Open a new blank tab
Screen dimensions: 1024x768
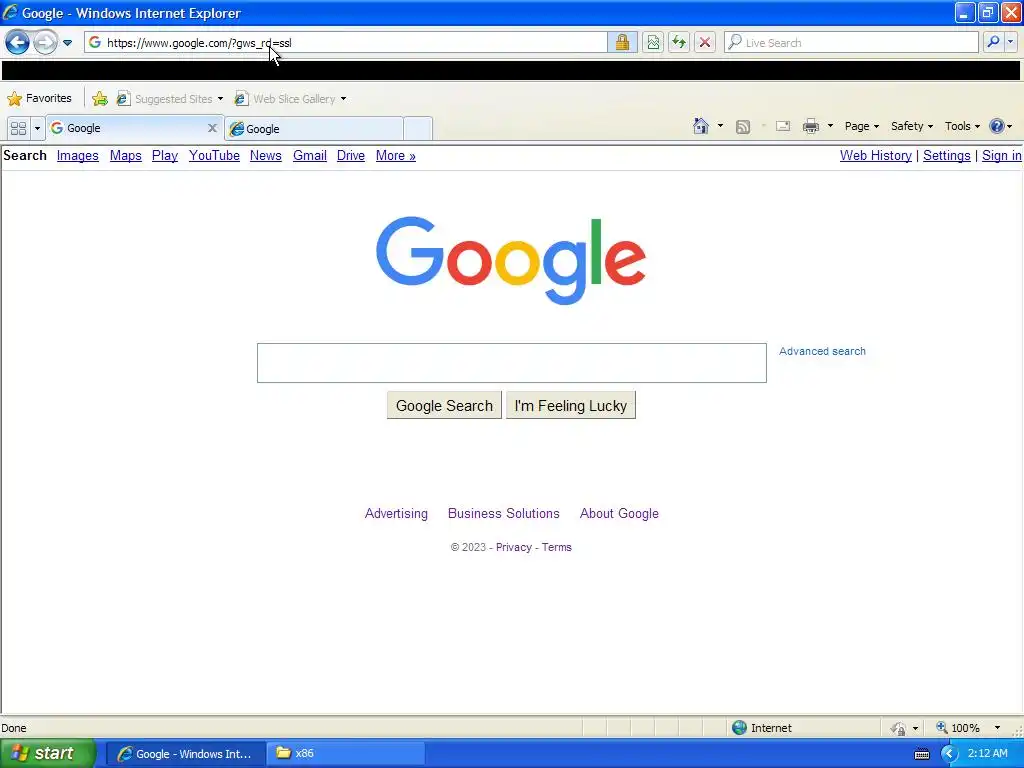418,129
